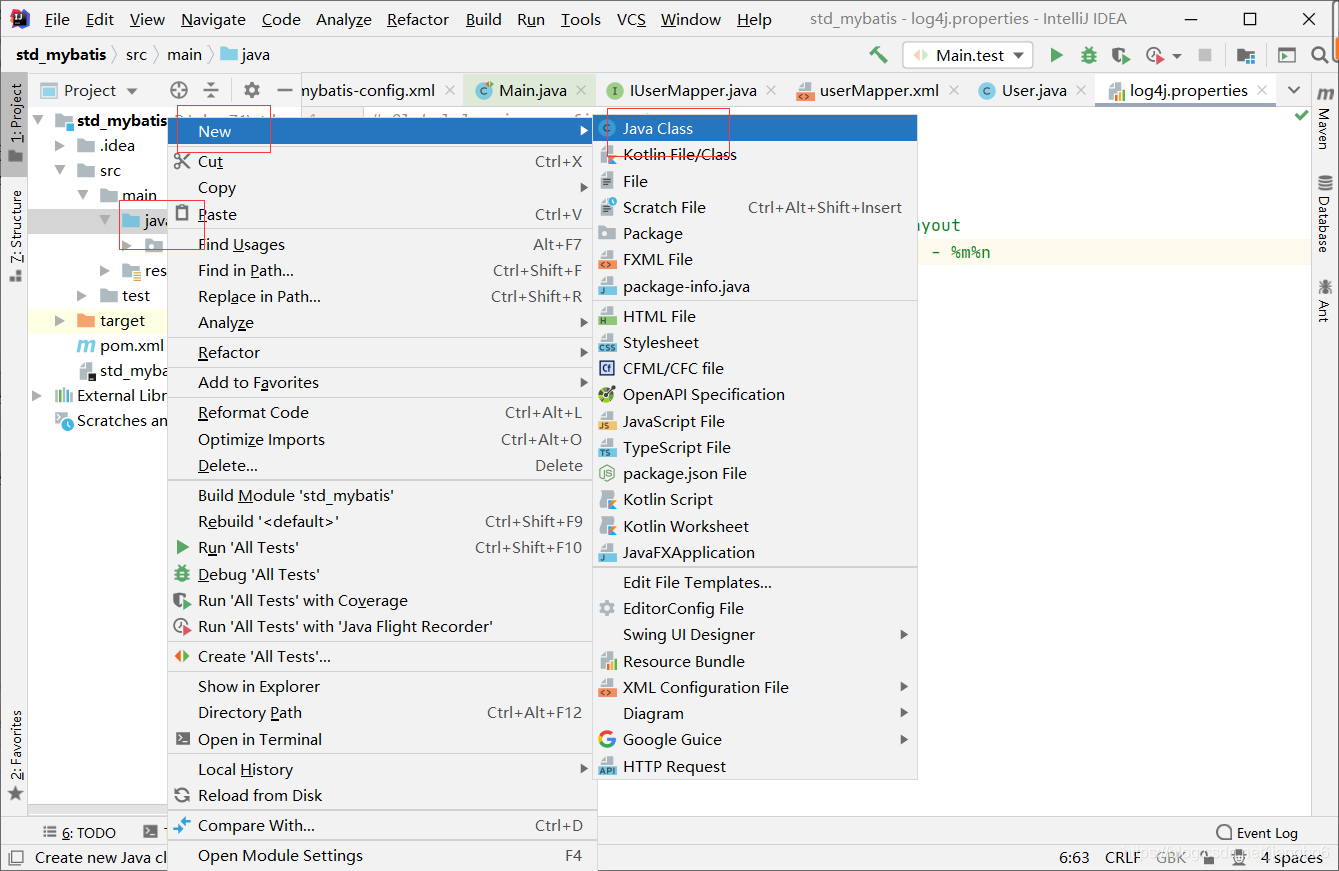Click CRLF line separator in status bar
The width and height of the screenshot is (1339, 871).
coord(1123,858)
